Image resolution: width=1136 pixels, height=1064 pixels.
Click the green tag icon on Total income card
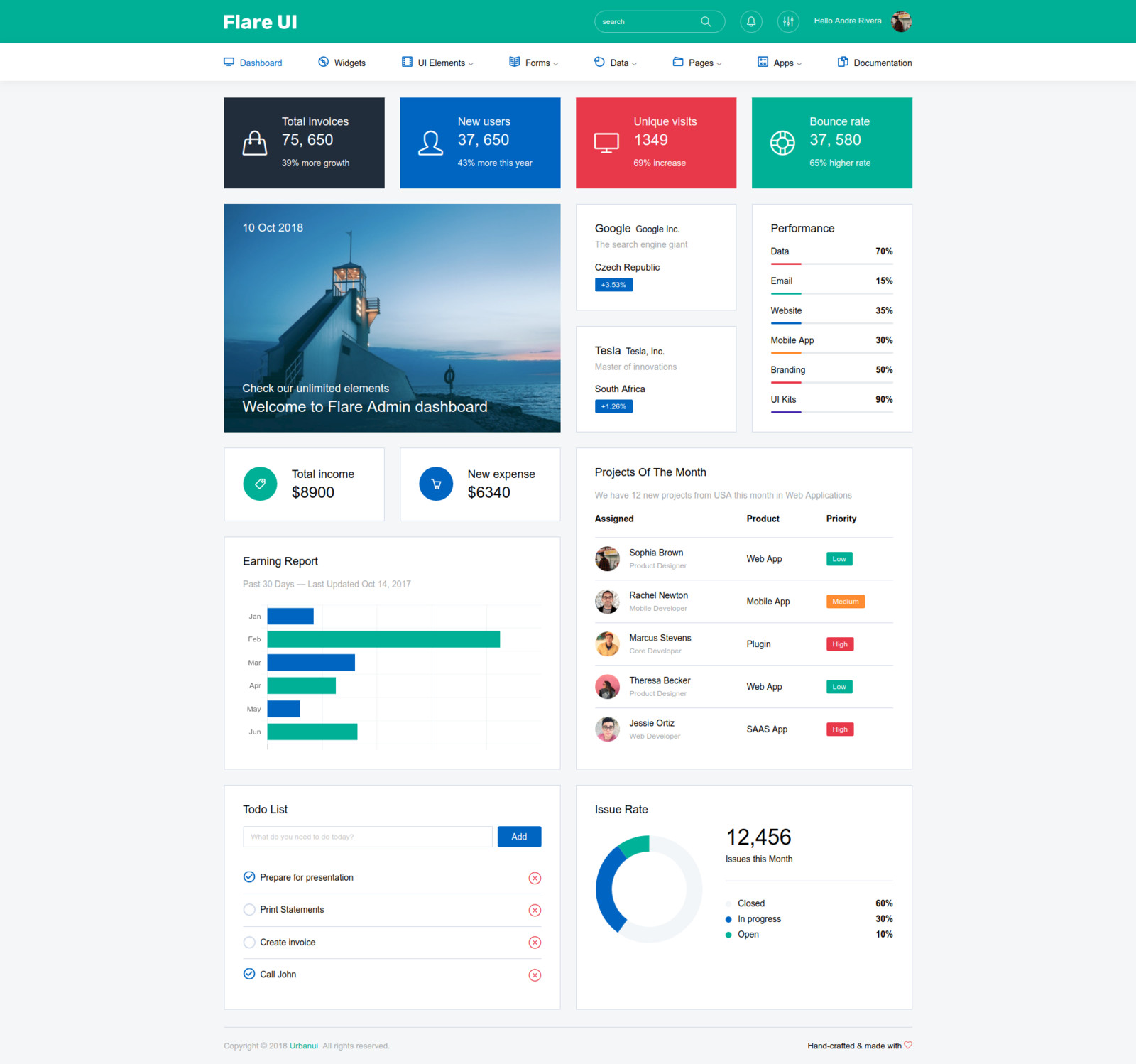(x=260, y=484)
